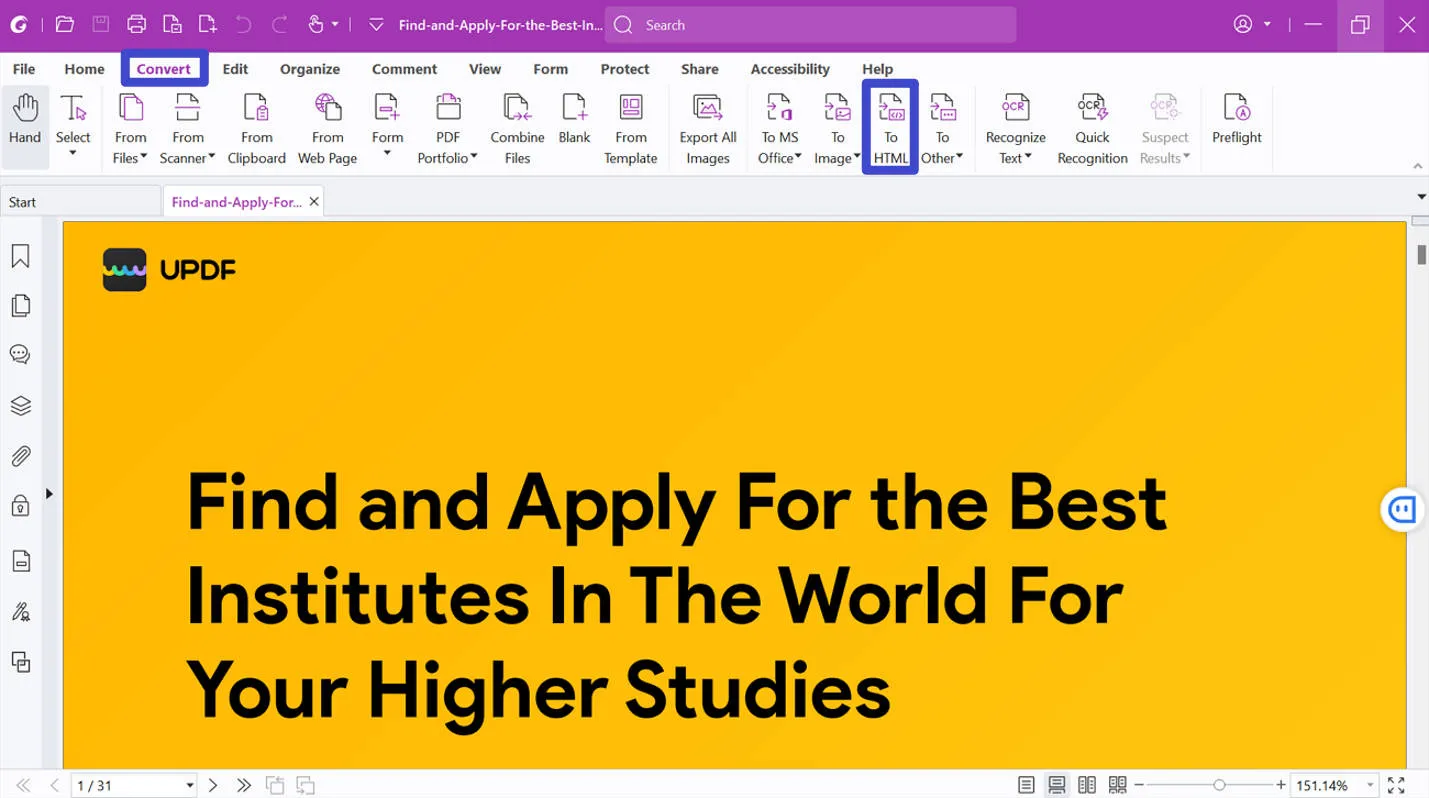This screenshot has height=798, width=1429.
Task: Switch to Protect ribbon tab
Action: pyautogui.click(x=625, y=69)
